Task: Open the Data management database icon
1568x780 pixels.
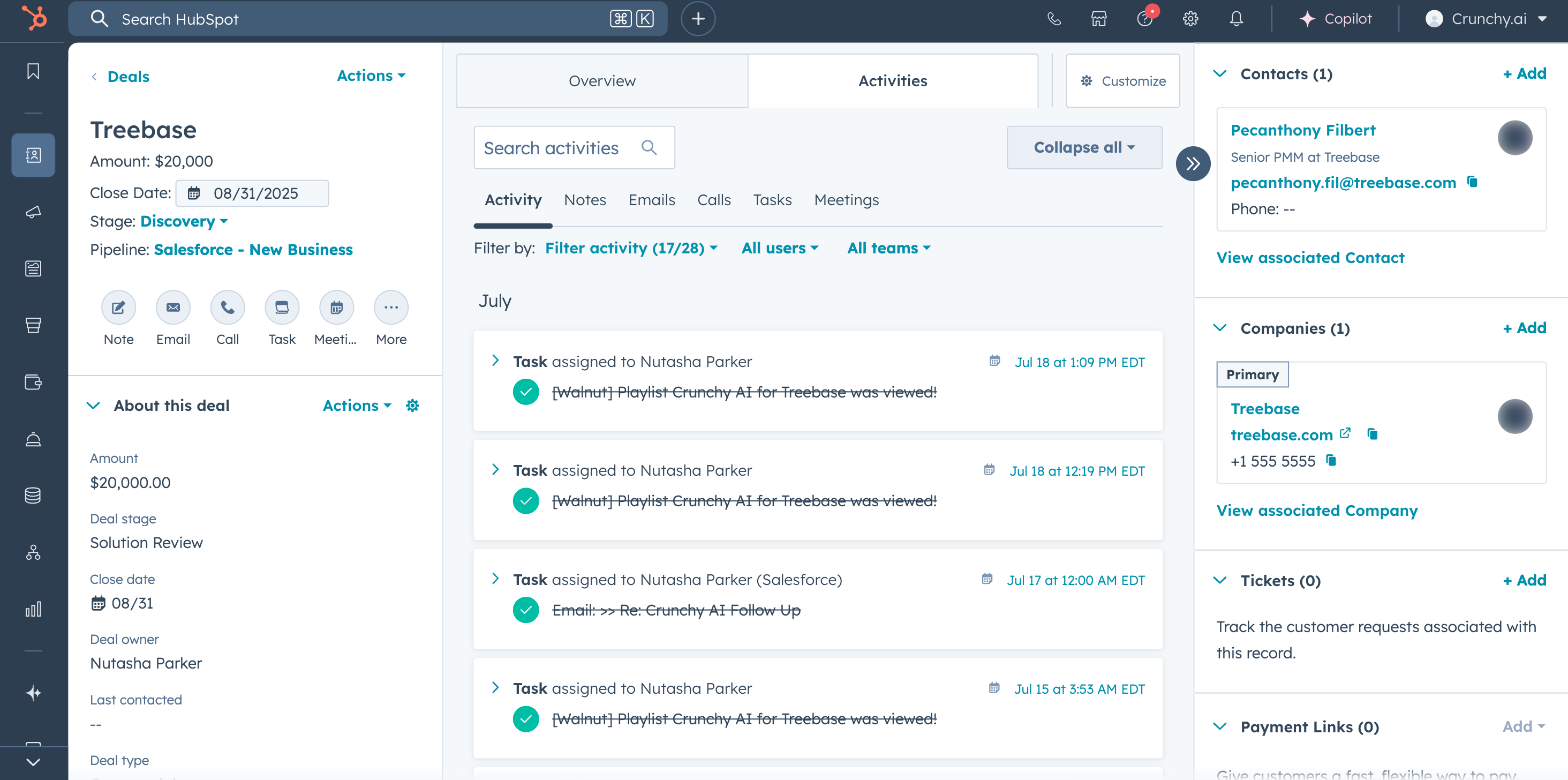Action: tap(34, 496)
